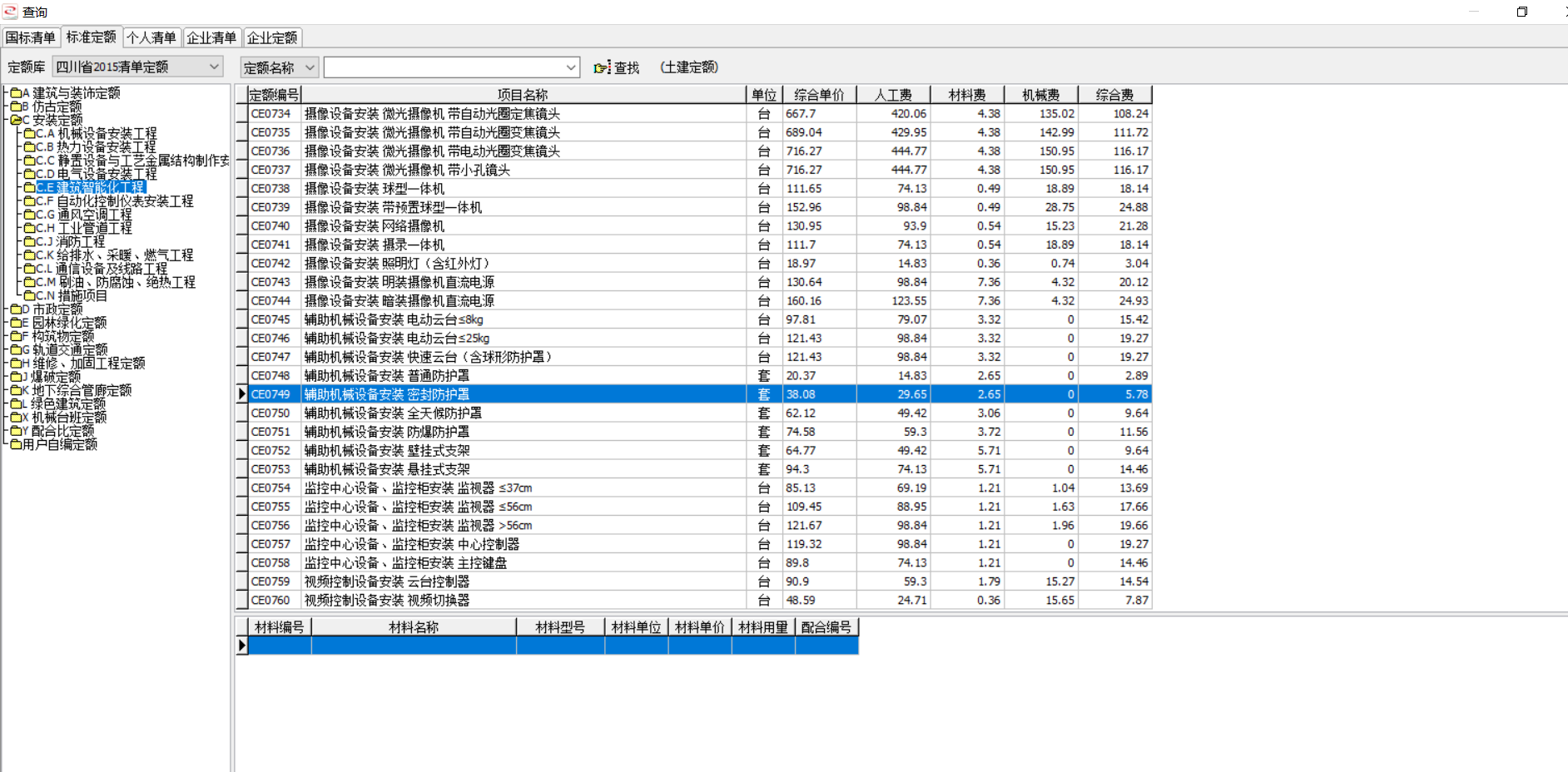Viewport: 1568px width, 772px height.
Task: Click into the search text field
Action: coord(444,67)
